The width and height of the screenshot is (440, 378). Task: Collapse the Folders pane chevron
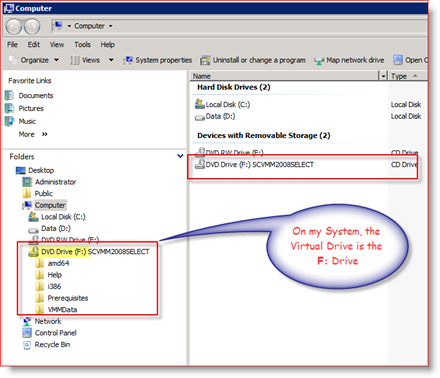click(x=180, y=156)
